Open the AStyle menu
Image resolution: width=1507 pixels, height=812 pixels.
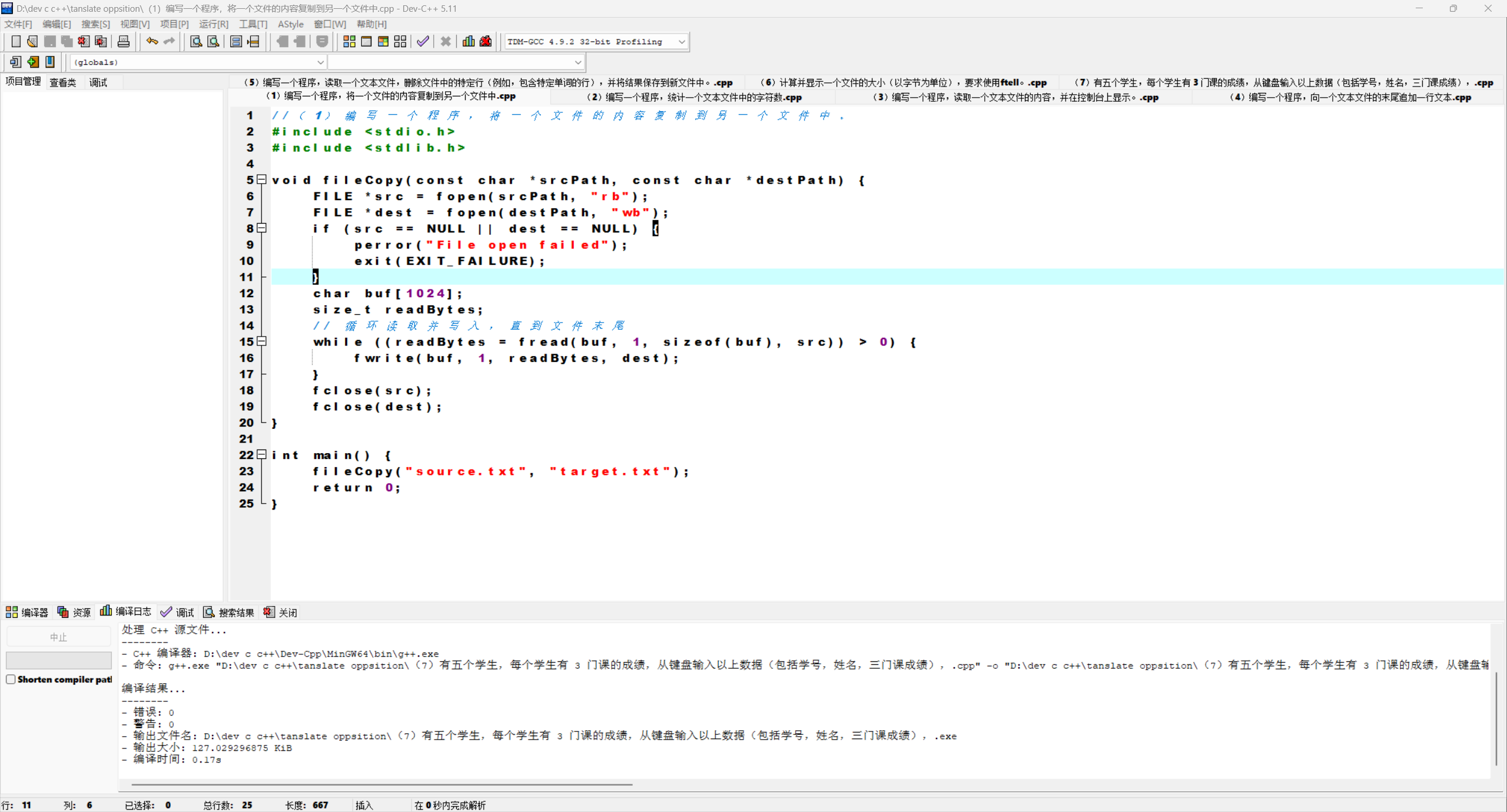pyautogui.click(x=290, y=24)
